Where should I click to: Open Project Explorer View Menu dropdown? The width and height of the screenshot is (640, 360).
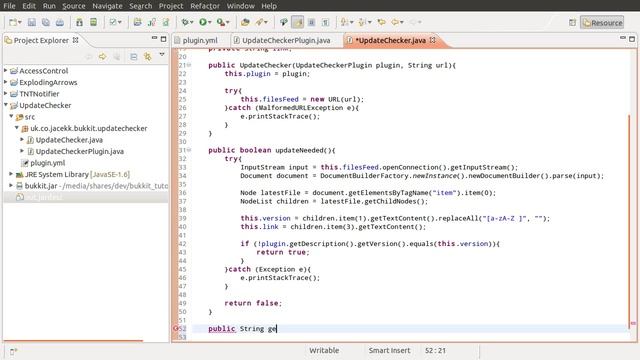click(x=162, y=54)
